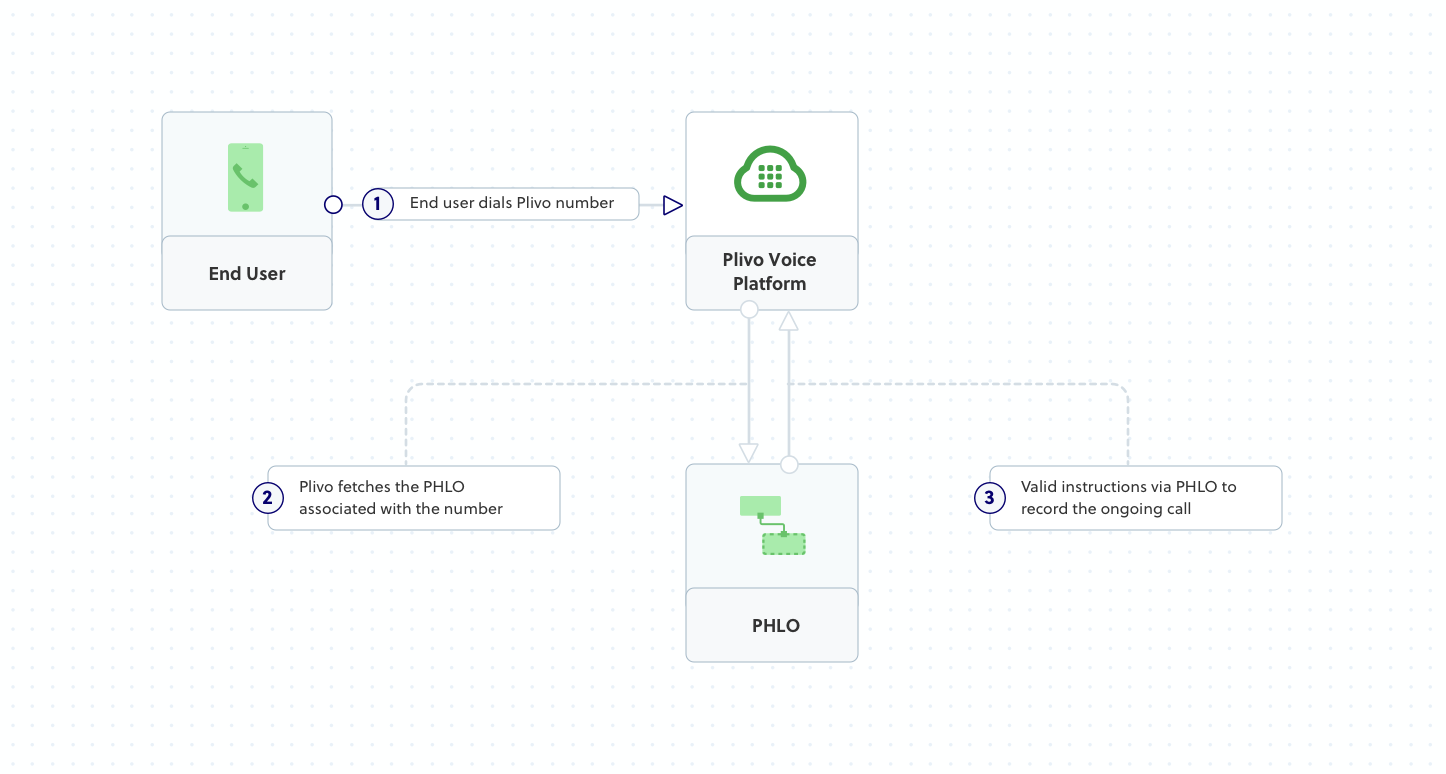Click the green cloud keypad icon

pos(770,175)
